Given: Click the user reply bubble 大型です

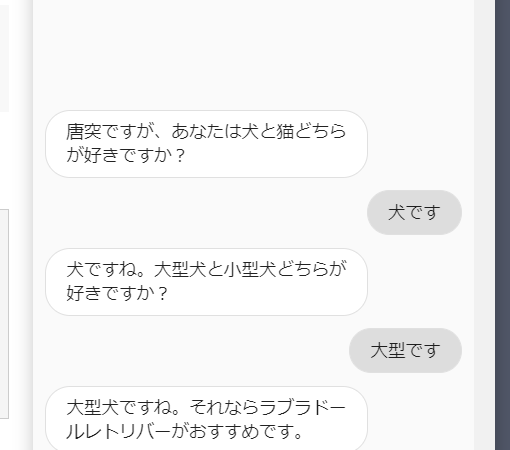Looking at the screenshot, I should tap(405, 350).
